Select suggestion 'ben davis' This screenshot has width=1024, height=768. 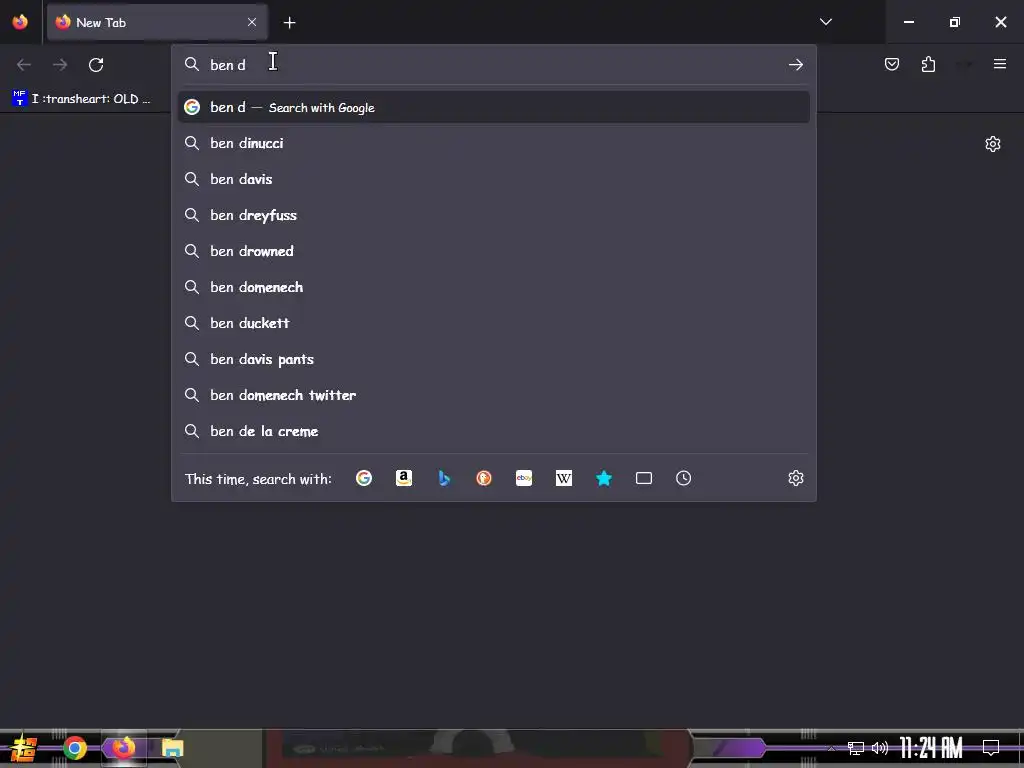[493, 179]
